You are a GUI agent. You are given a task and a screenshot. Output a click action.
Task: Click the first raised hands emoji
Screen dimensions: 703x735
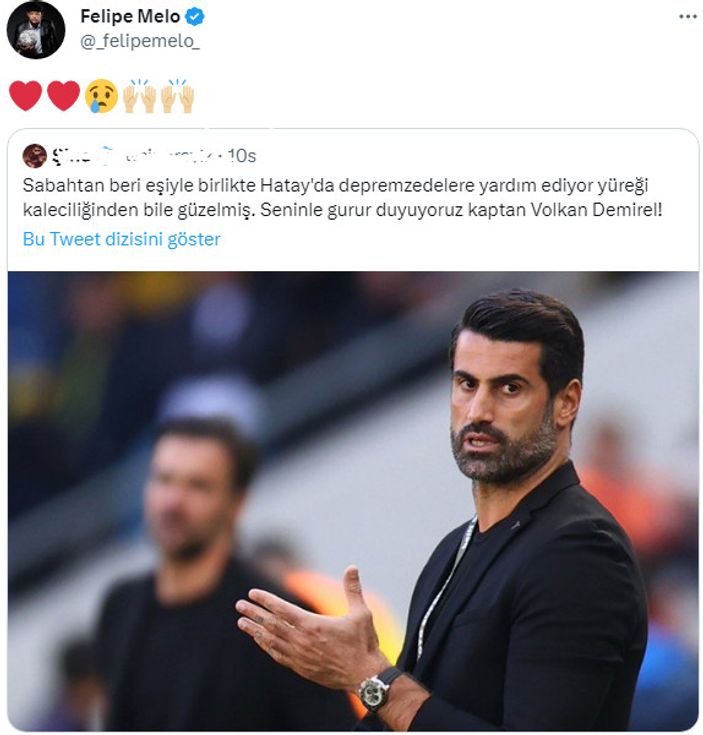coord(139,96)
